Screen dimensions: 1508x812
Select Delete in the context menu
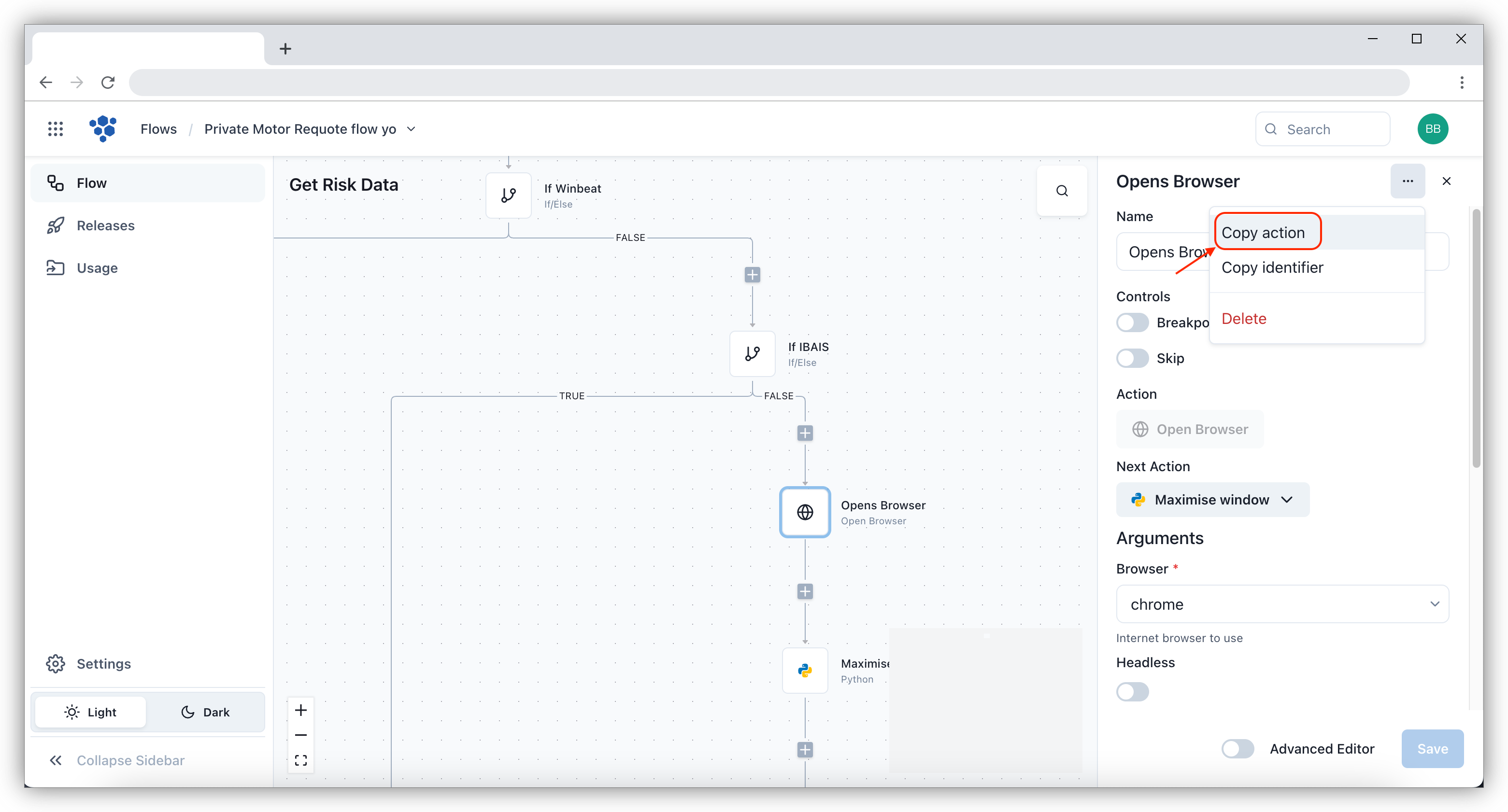click(x=1243, y=318)
